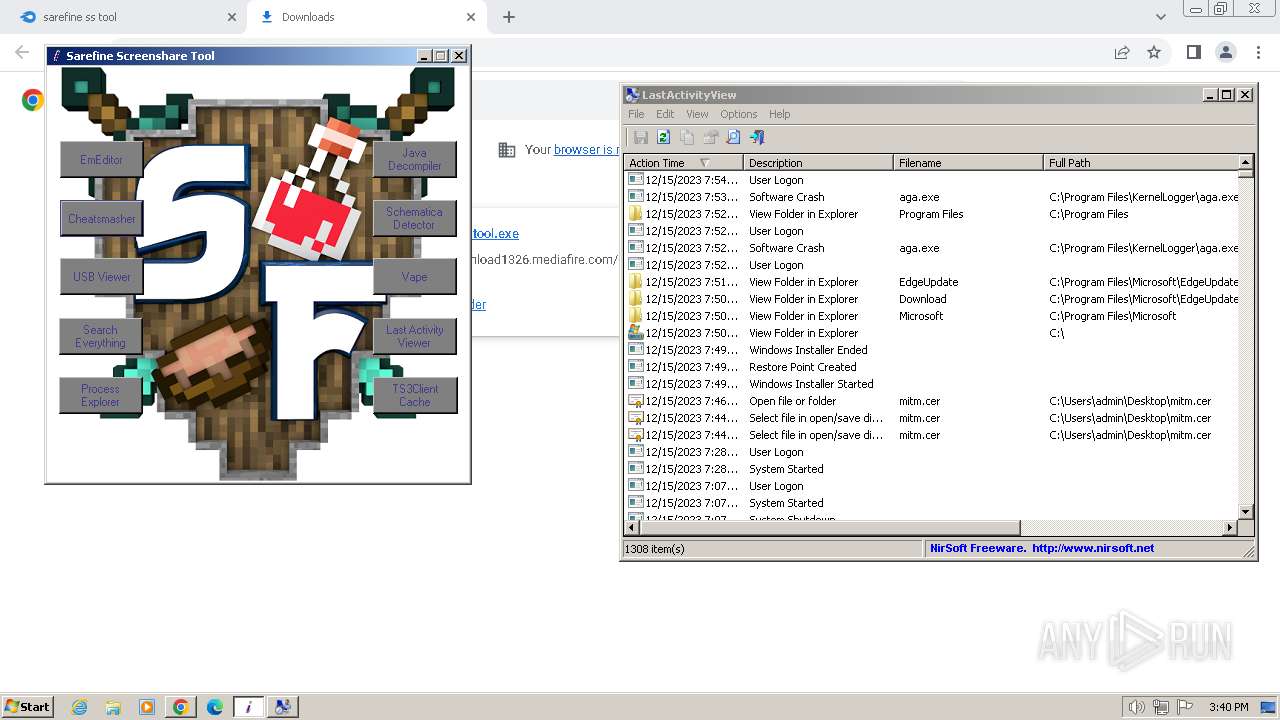1280x720 pixels.
Task: Open Schematica Detector in Sarefine tool
Action: [415, 219]
